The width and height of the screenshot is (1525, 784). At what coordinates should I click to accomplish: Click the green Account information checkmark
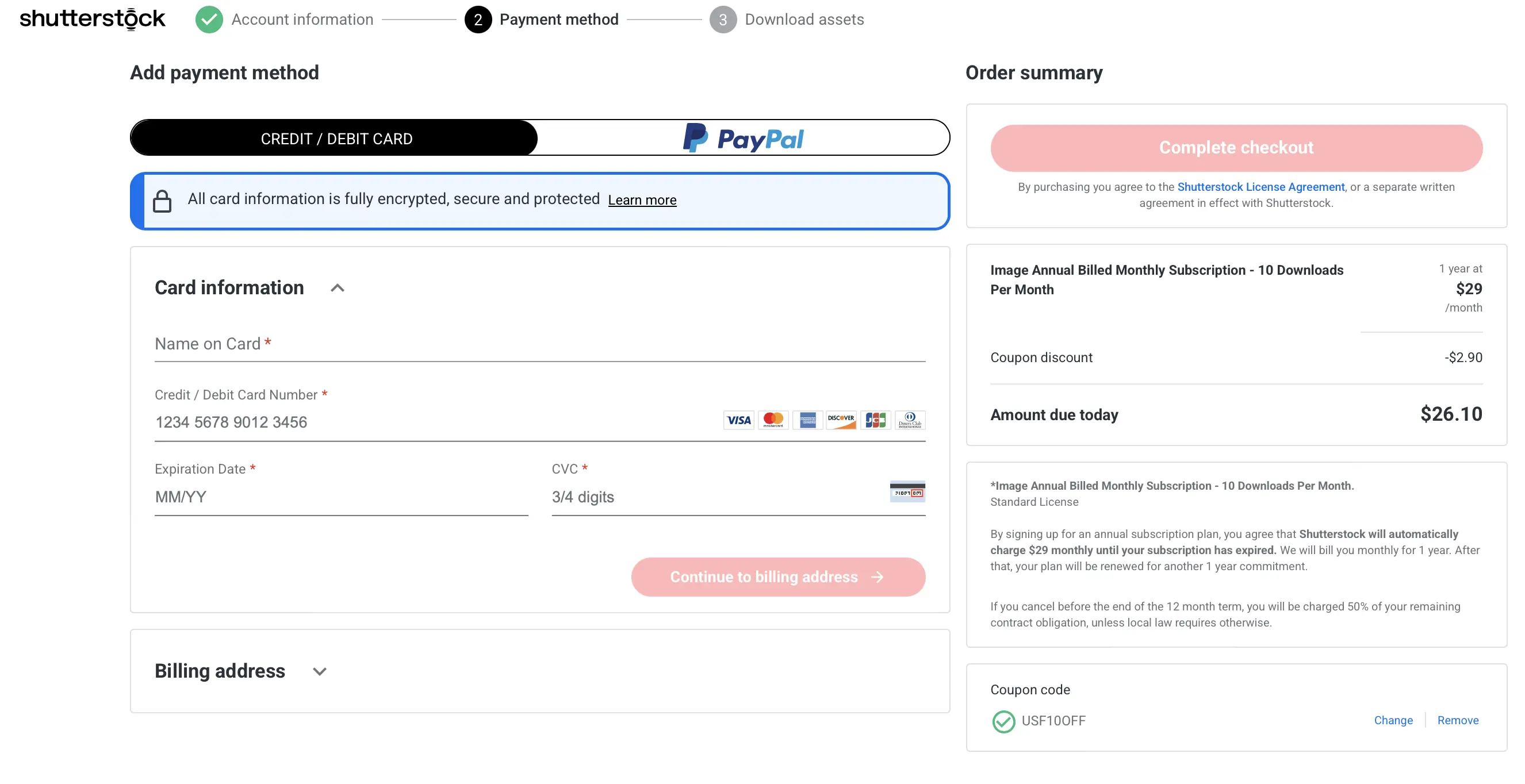(x=209, y=20)
